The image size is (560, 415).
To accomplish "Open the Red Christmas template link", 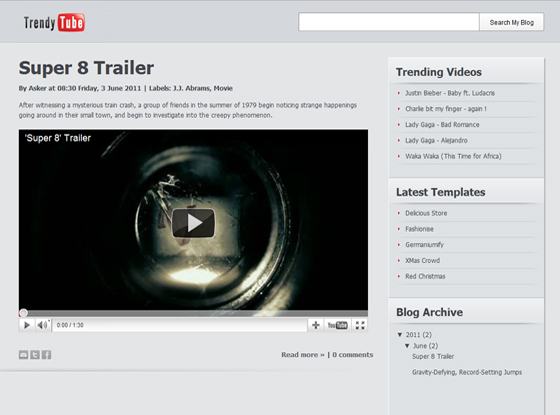I will click(x=425, y=276).
